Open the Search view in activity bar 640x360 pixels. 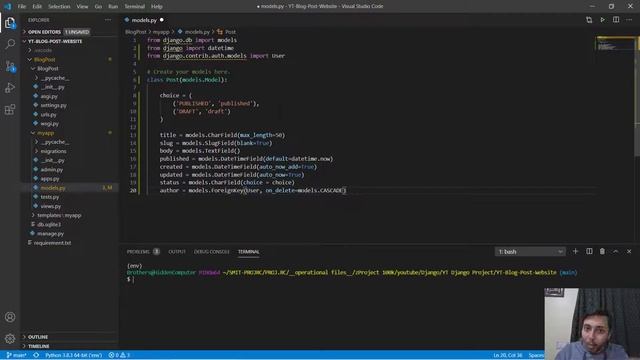tap(10, 44)
